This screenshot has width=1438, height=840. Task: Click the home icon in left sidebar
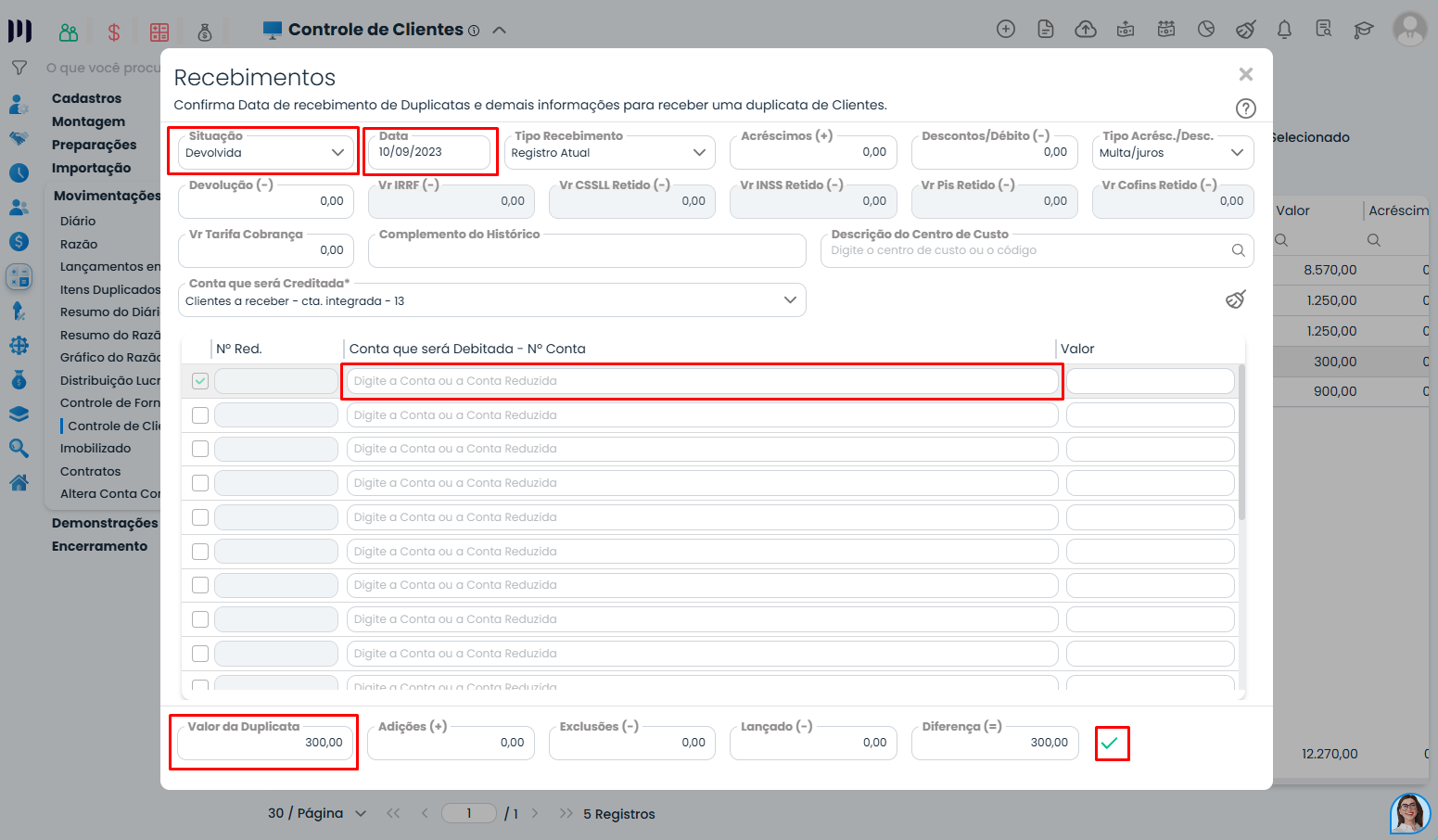[x=19, y=482]
